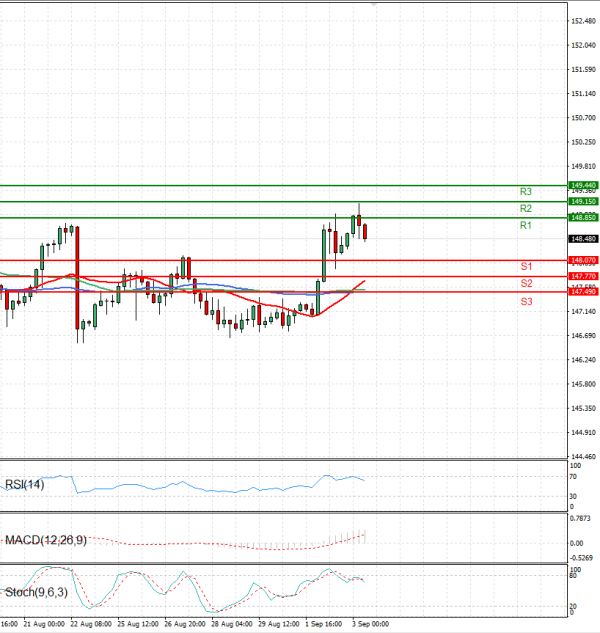The width and height of the screenshot is (600, 633).
Task: Click the 146.690 price axis value
Action: click(583, 336)
